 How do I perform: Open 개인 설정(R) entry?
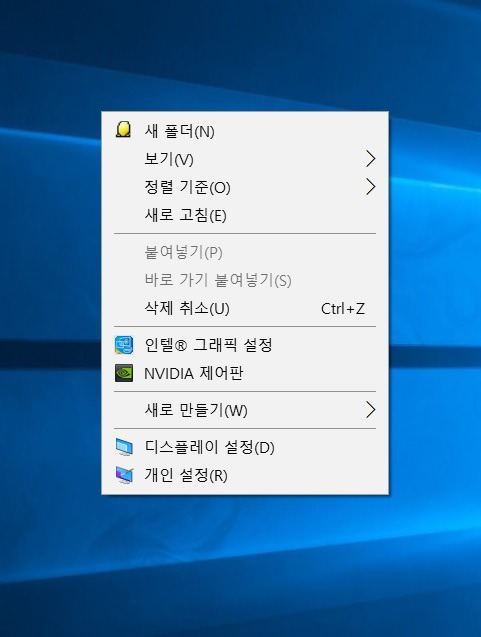245,475
